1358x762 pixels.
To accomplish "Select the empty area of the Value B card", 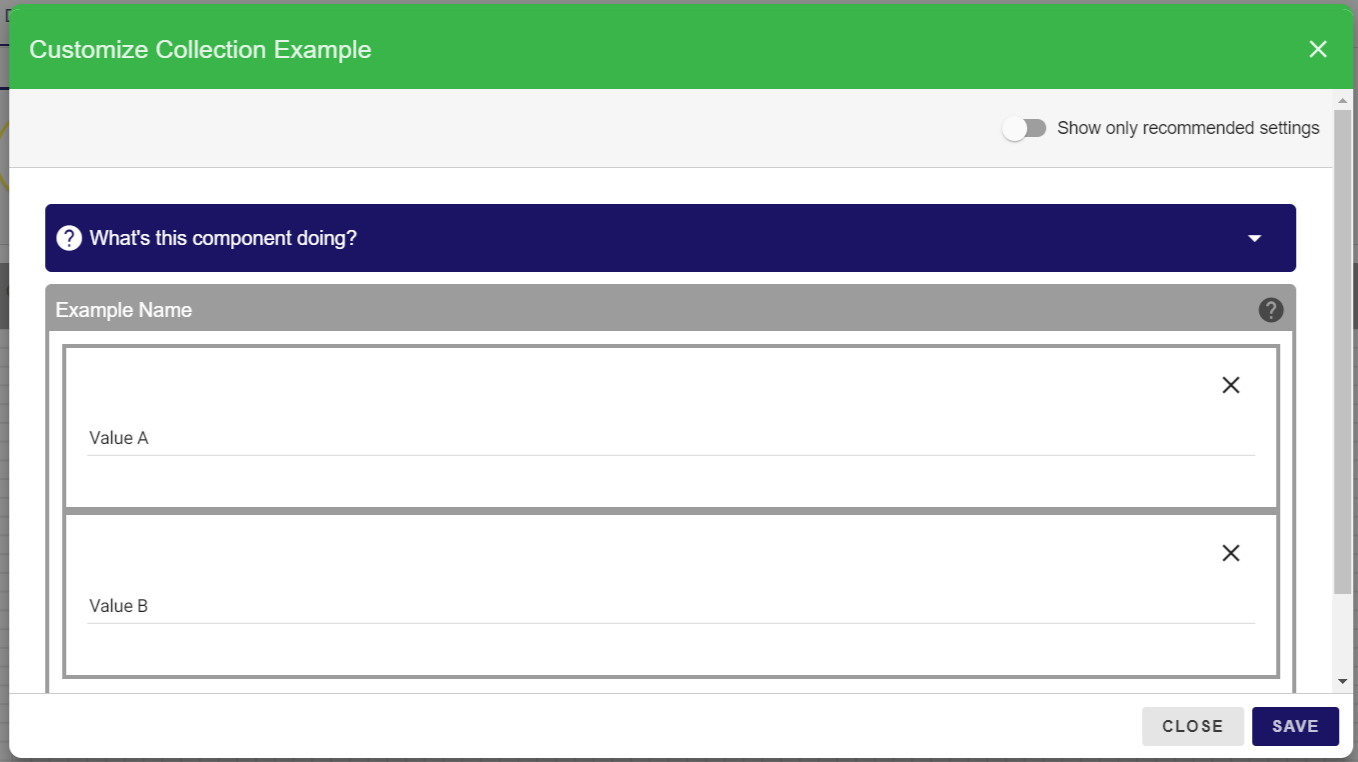I will [x=600, y=553].
